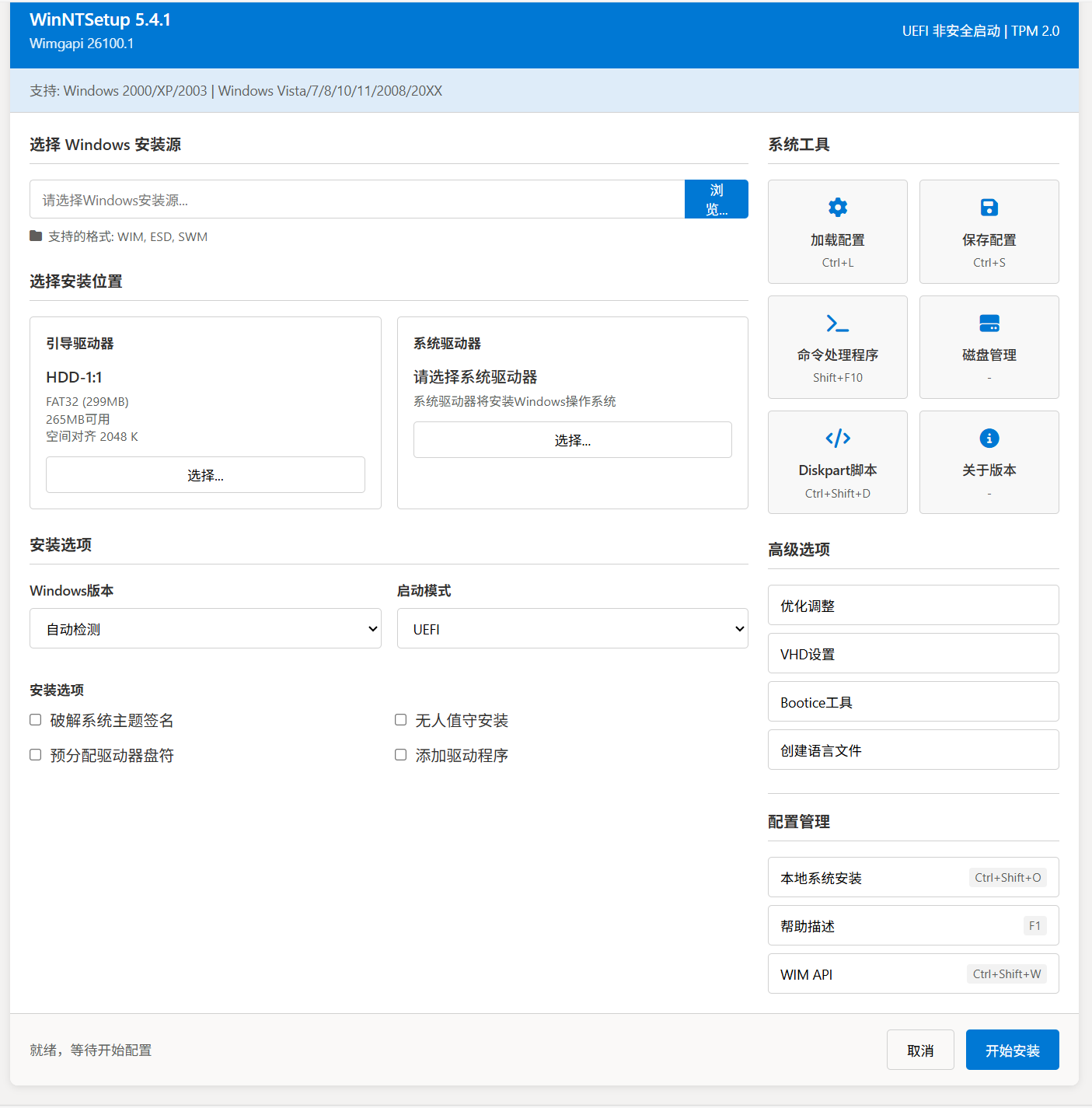This screenshot has width=1092, height=1108.
Task: Click the Ctrl+Shift+D shortcut text
Action: [x=838, y=493]
